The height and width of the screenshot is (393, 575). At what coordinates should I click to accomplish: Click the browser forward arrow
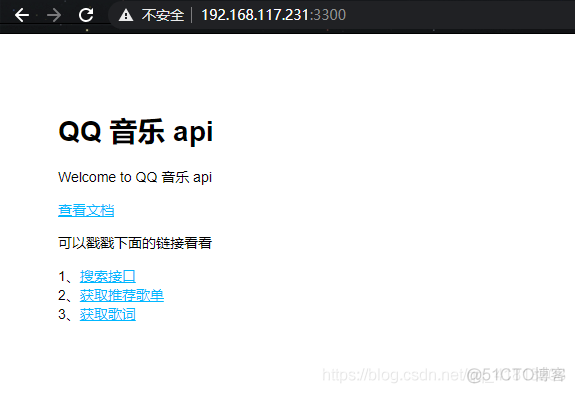pos(54,15)
